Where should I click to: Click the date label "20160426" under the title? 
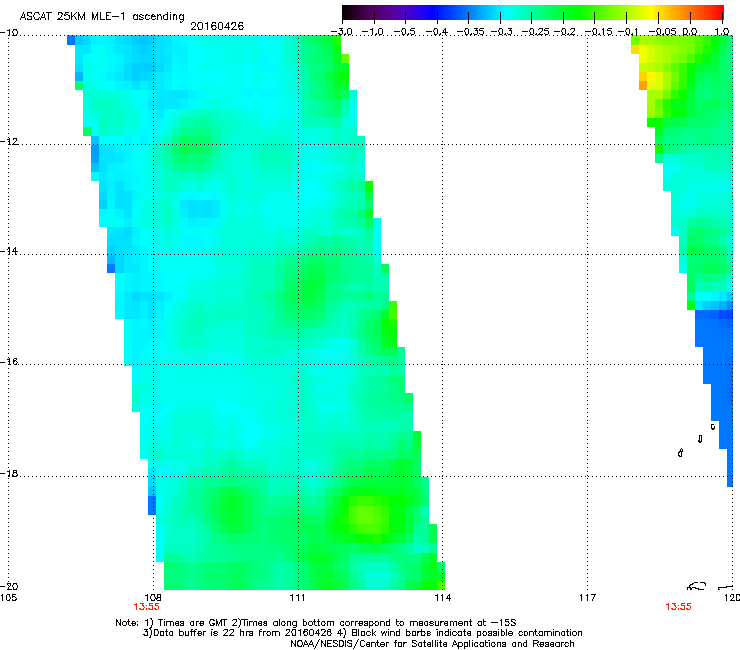point(217,26)
